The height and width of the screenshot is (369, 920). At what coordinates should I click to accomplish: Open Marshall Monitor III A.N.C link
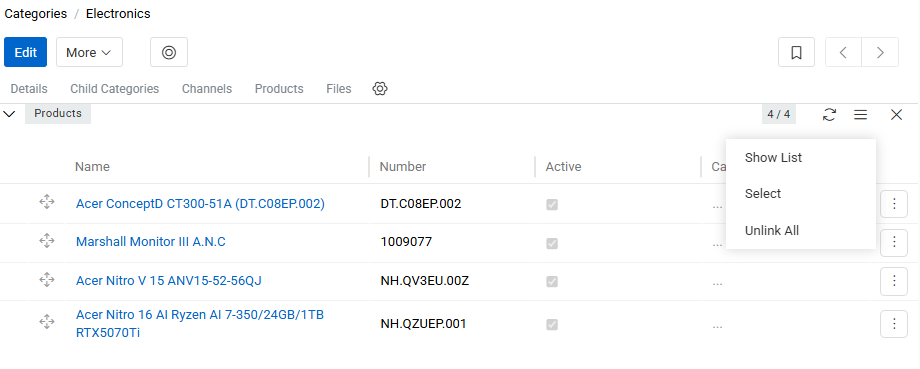click(151, 242)
